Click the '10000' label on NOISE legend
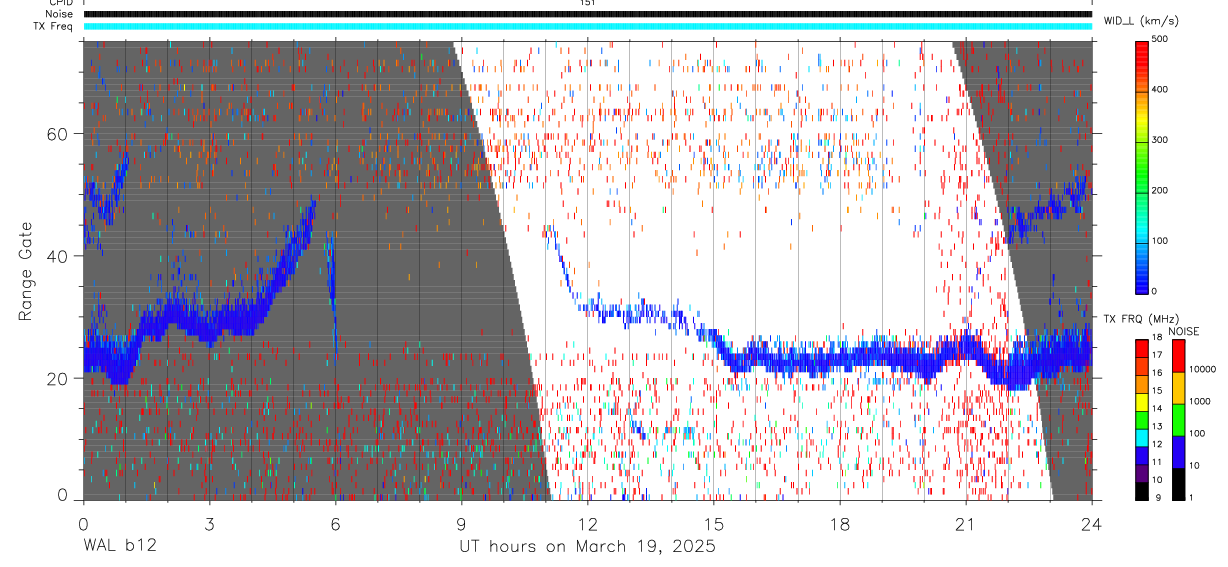Screen dimensions: 1228x567 tap(1203, 370)
